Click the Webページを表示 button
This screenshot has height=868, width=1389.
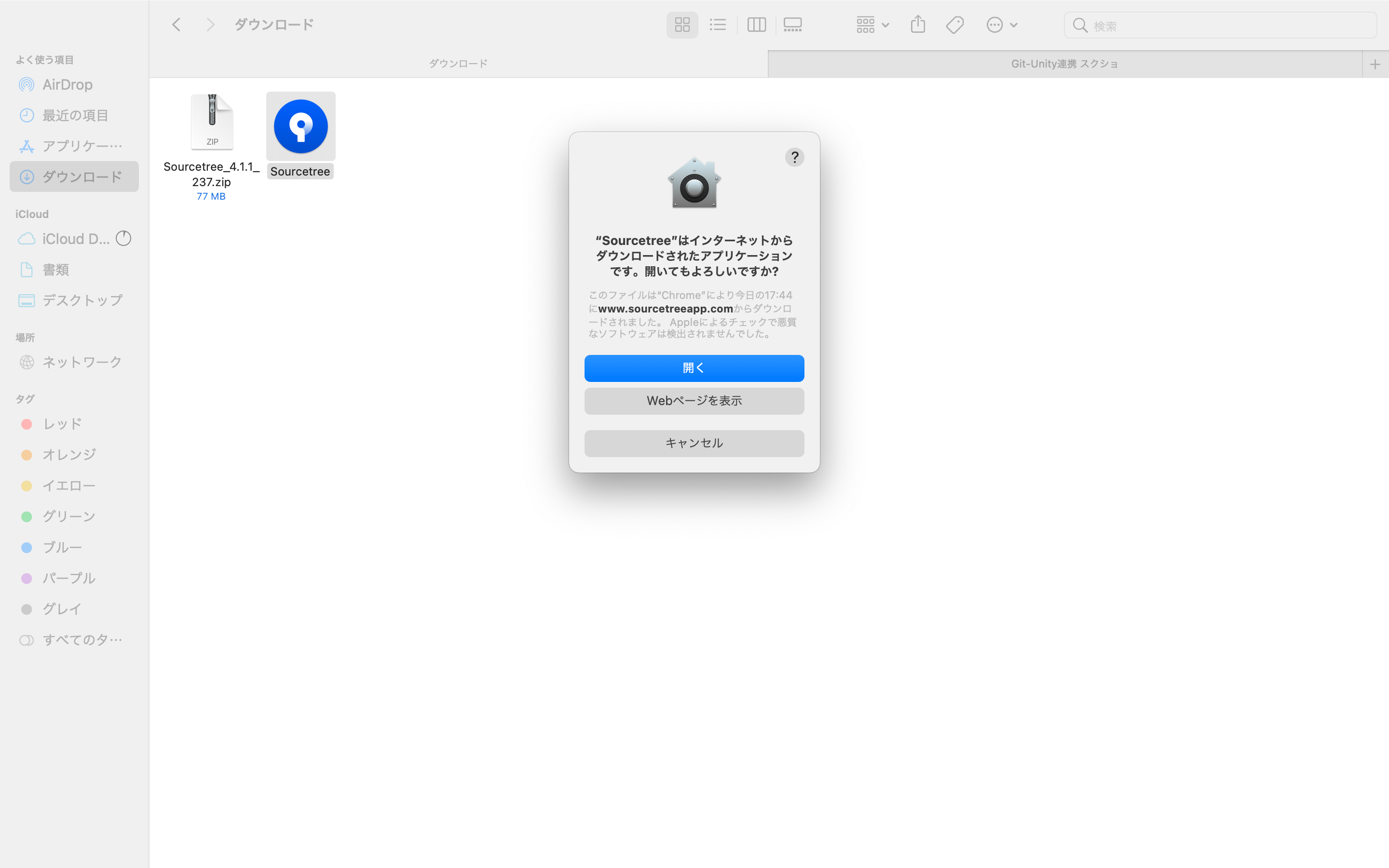[694, 401]
